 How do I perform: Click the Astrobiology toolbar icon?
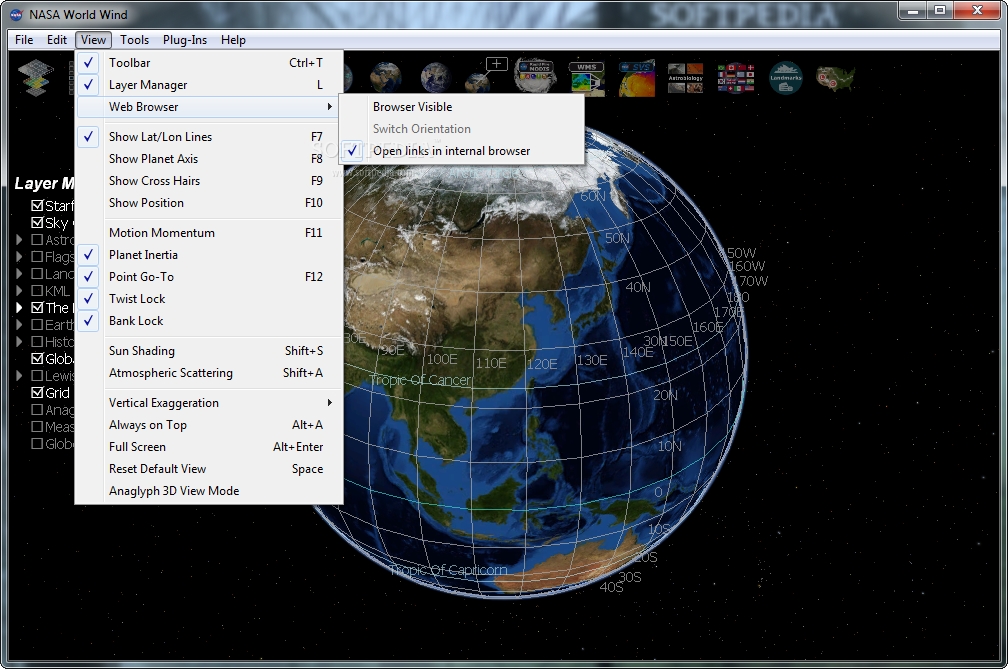point(685,78)
